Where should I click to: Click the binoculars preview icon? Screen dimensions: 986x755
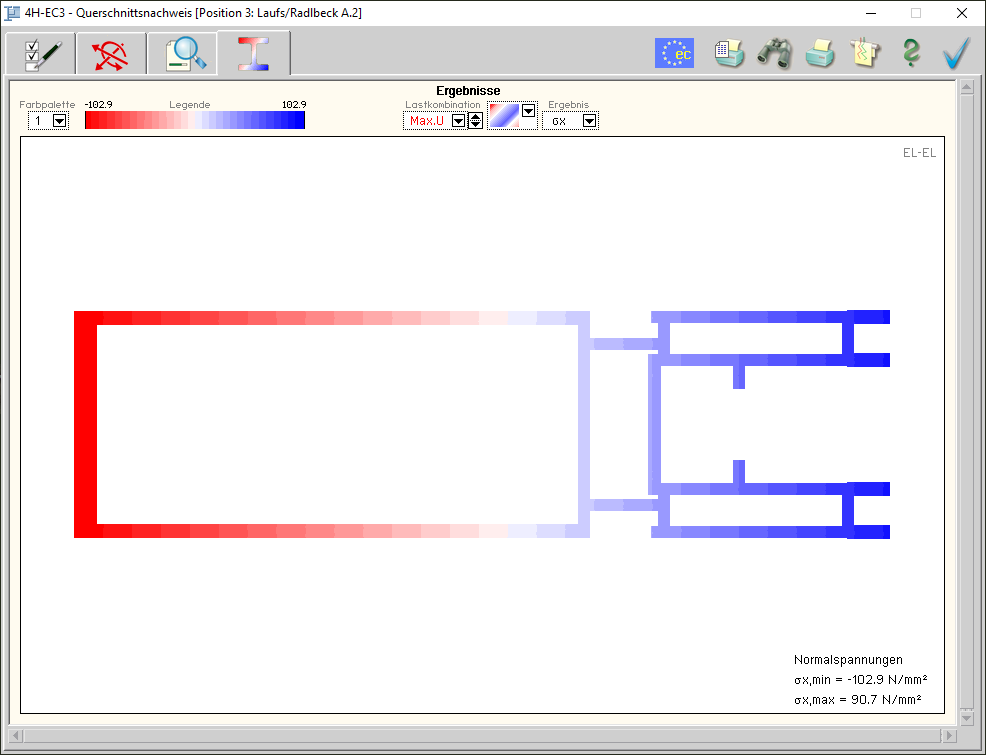pos(774,53)
